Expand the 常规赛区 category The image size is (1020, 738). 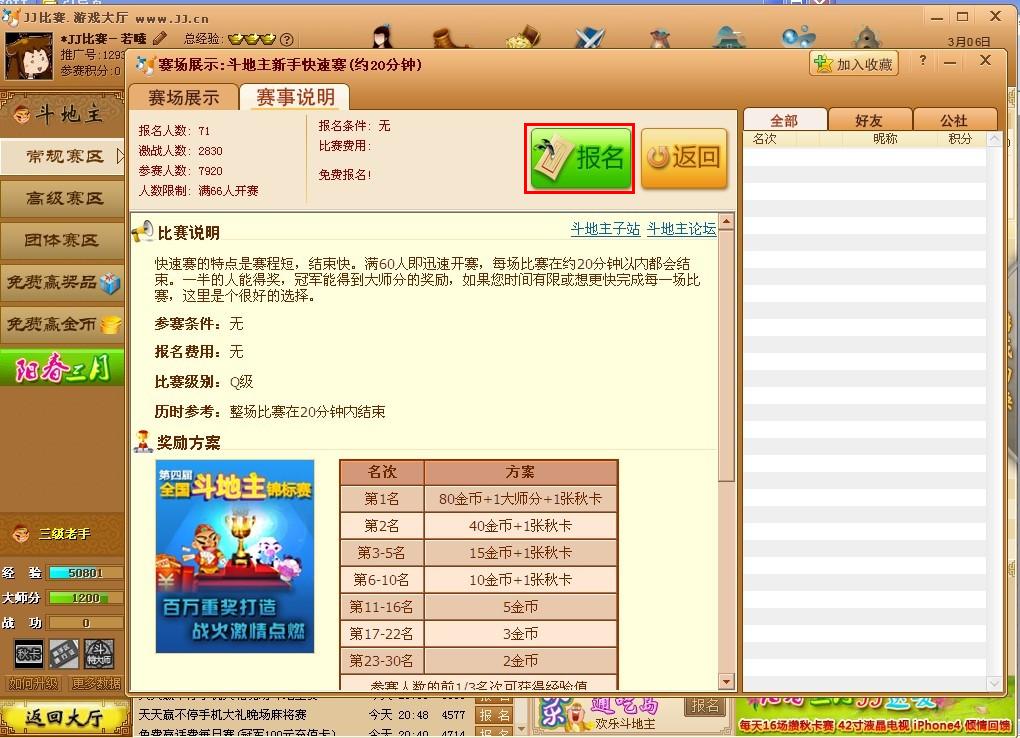point(64,156)
